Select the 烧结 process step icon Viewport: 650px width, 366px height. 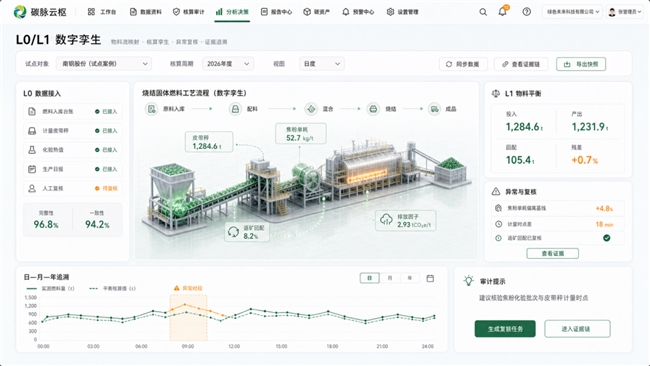click(373, 109)
